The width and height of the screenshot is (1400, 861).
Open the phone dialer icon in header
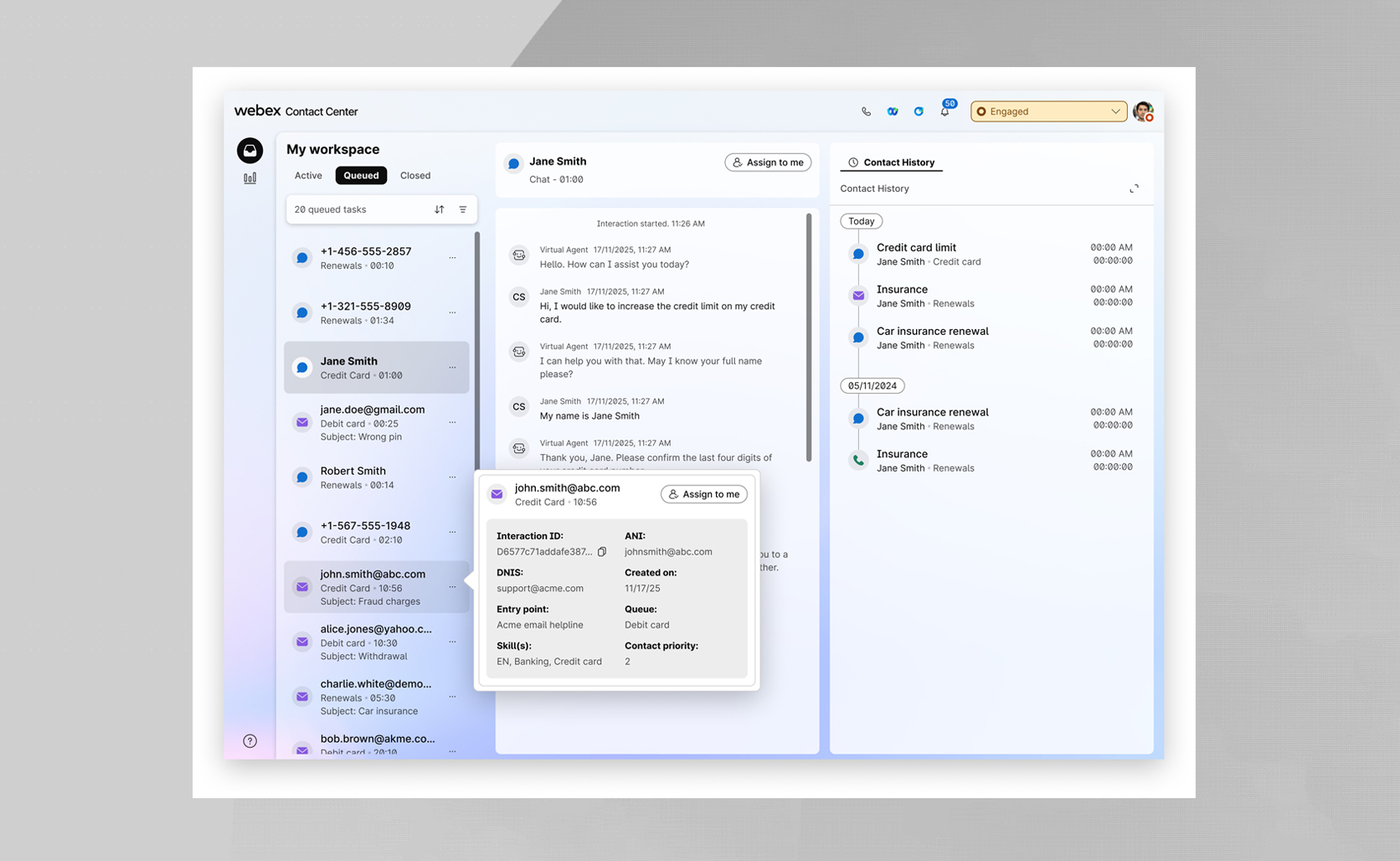point(866,111)
